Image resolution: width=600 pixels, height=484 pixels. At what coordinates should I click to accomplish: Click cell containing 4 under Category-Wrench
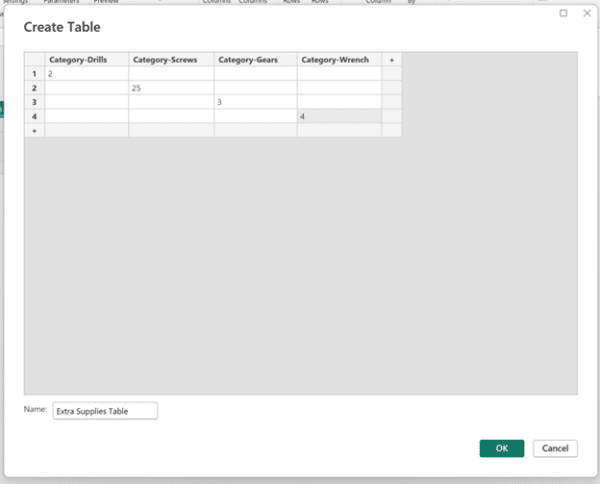pyautogui.click(x=339, y=116)
